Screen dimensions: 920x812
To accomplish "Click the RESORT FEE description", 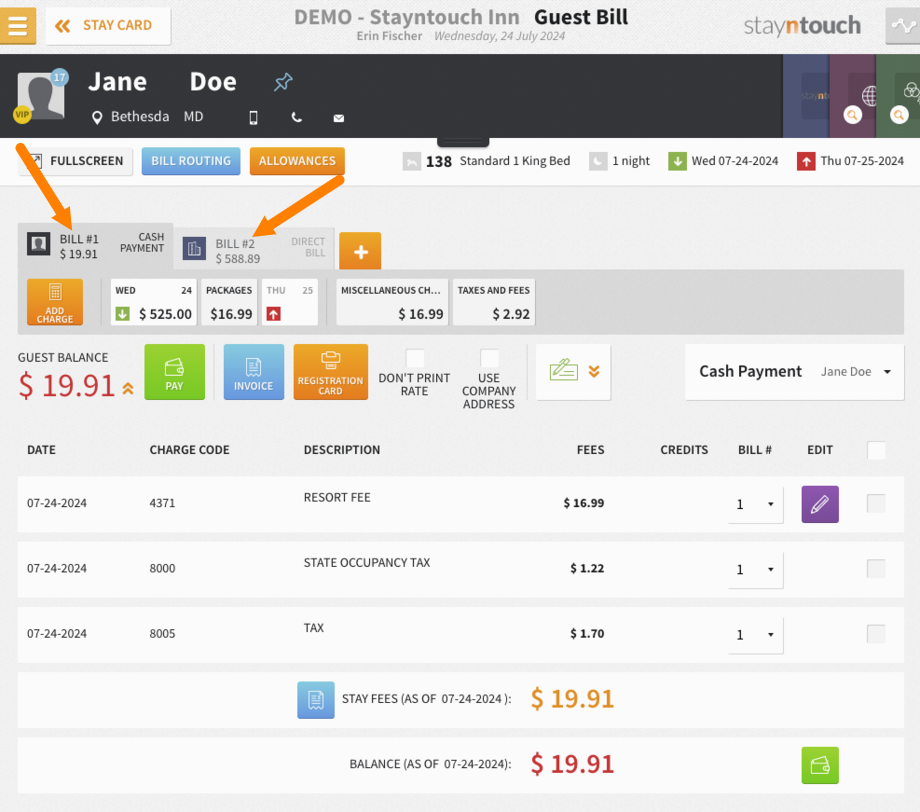I will (337, 498).
